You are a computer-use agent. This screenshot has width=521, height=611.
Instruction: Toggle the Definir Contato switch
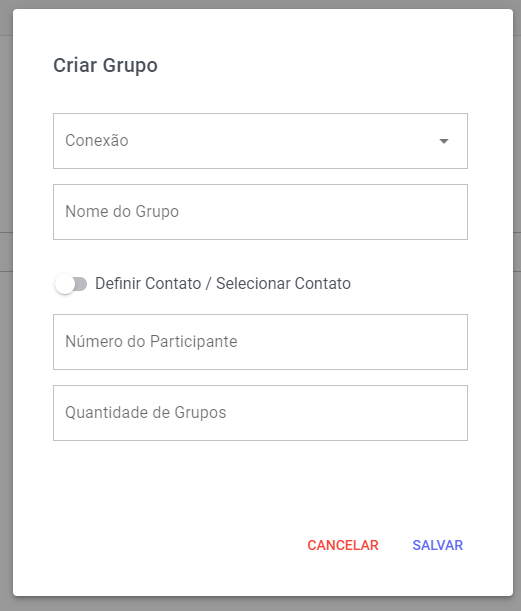tap(71, 284)
